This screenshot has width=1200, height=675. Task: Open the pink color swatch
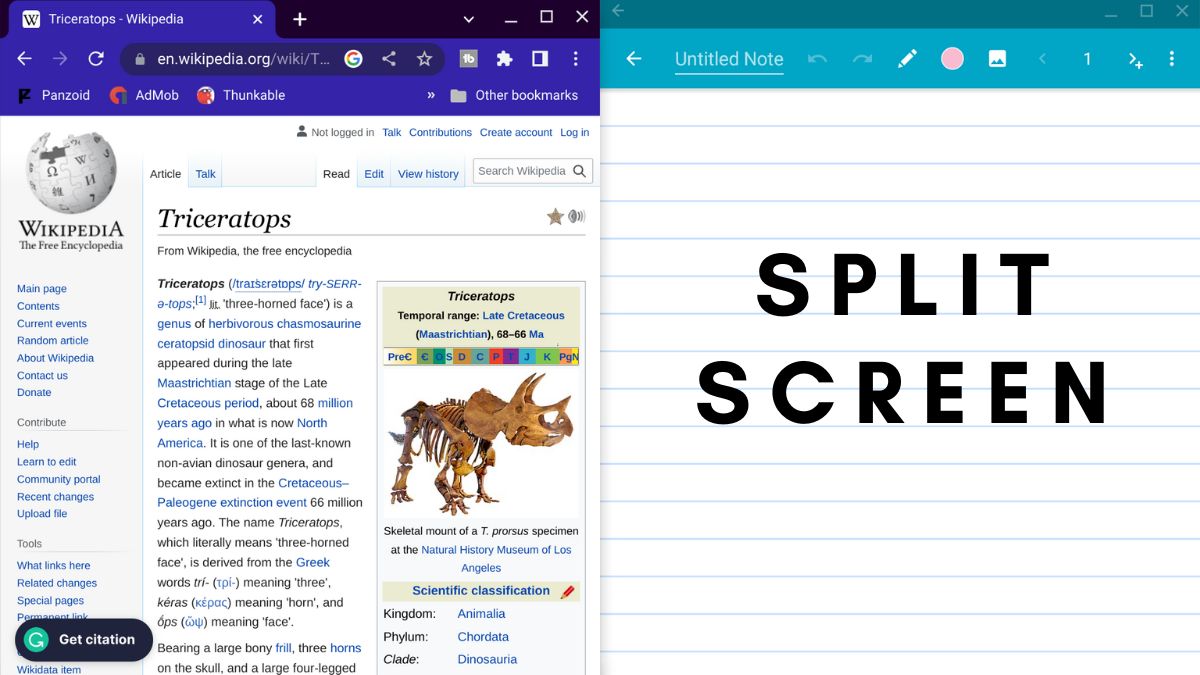952,59
